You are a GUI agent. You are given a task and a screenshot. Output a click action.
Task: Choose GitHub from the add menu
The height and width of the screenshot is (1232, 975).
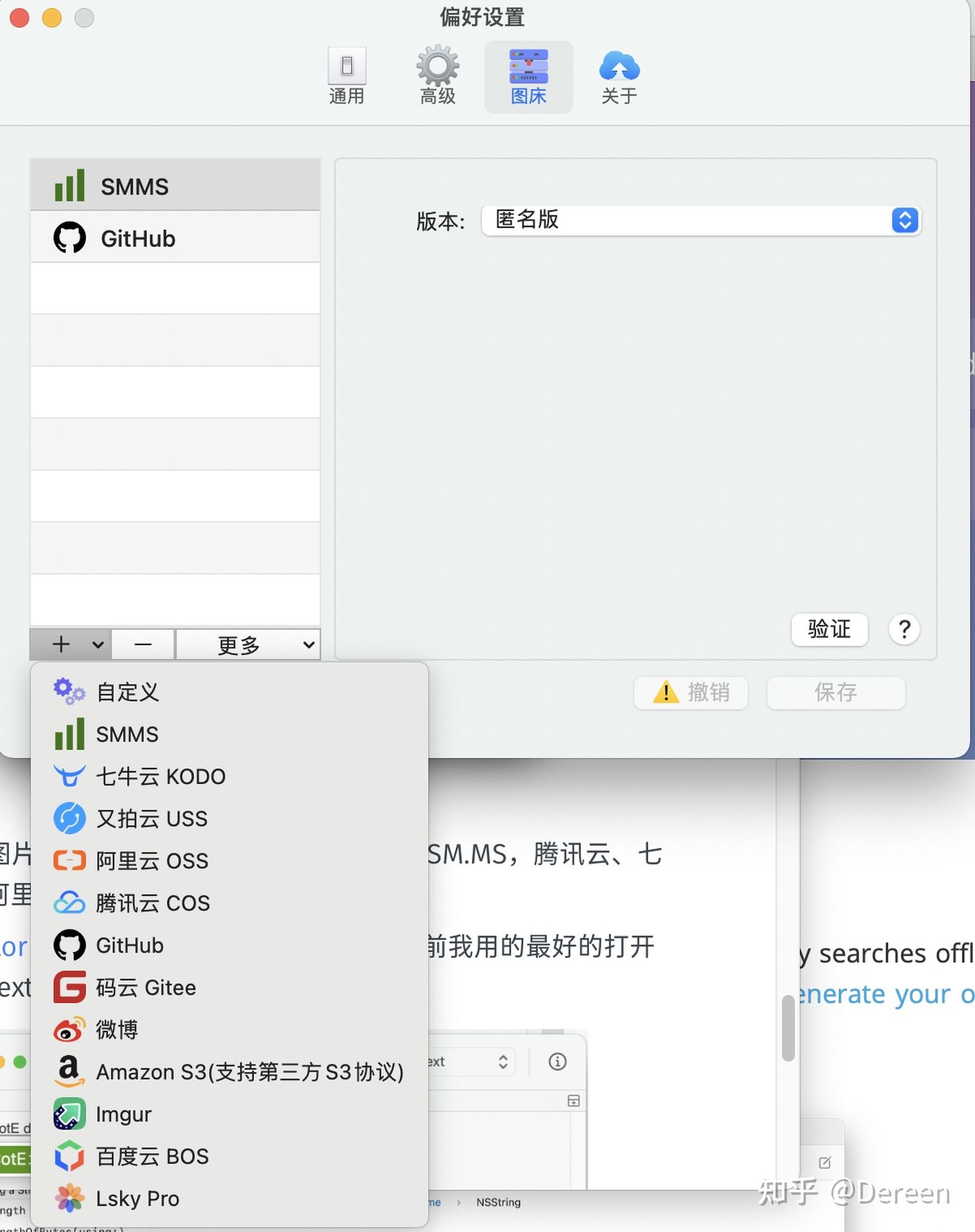click(x=230, y=945)
